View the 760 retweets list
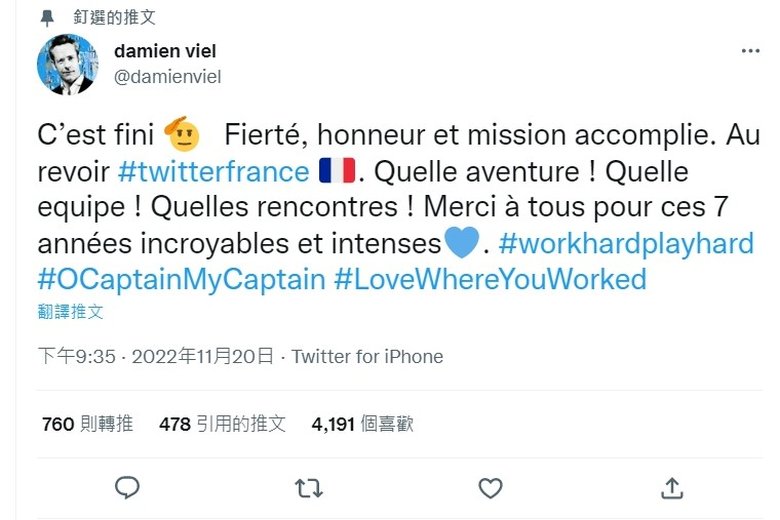 click(87, 424)
